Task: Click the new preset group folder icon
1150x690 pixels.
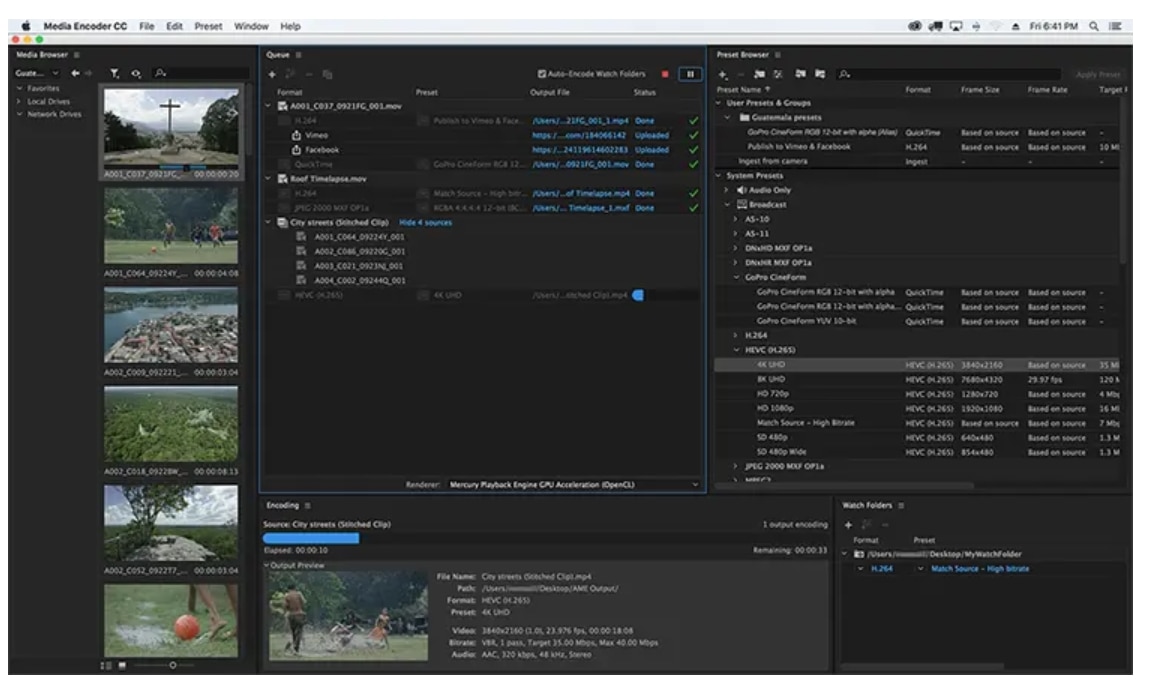Action: [x=759, y=74]
